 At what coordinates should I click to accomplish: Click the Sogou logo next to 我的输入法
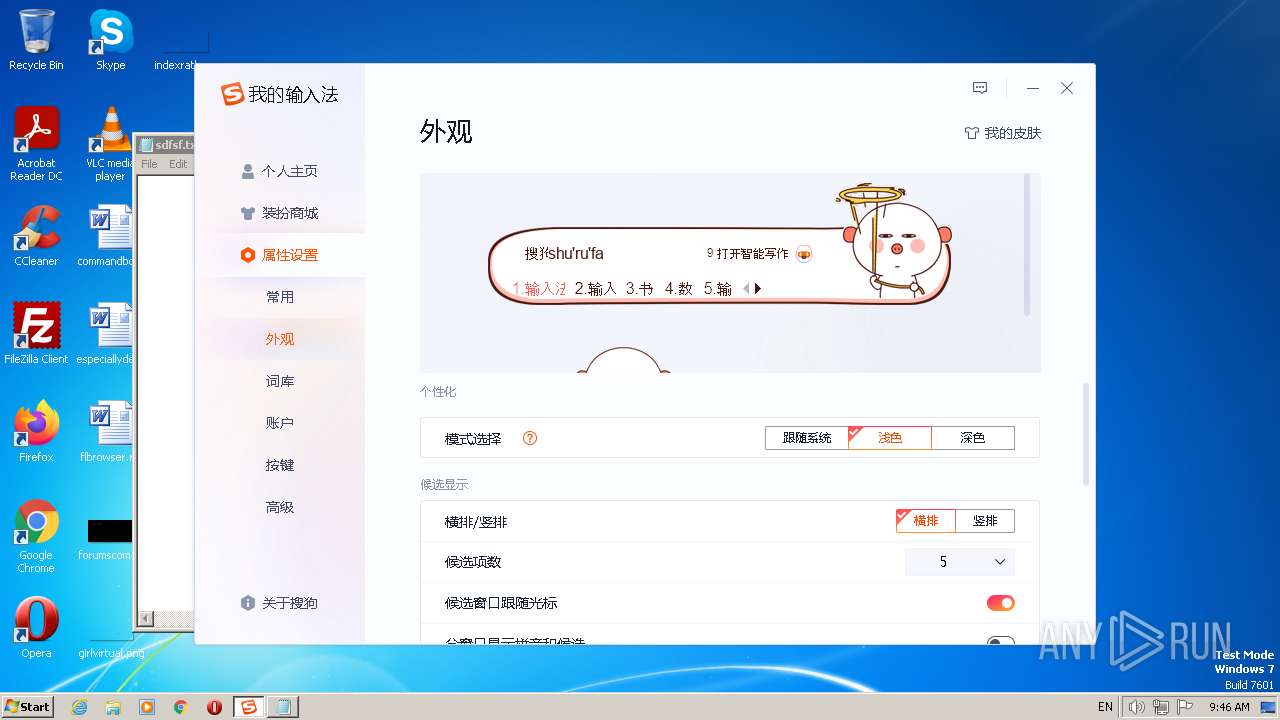point(232,94)
